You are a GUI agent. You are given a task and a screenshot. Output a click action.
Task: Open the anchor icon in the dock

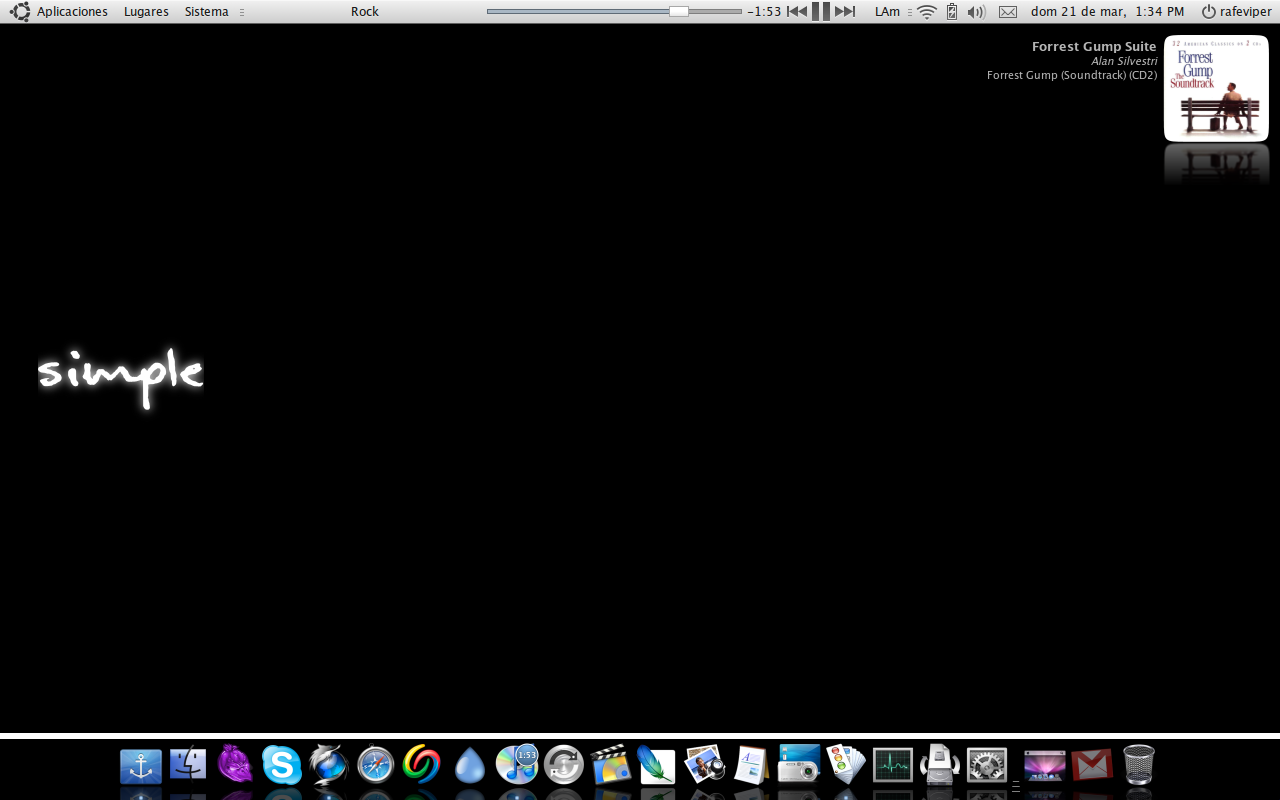141,766
